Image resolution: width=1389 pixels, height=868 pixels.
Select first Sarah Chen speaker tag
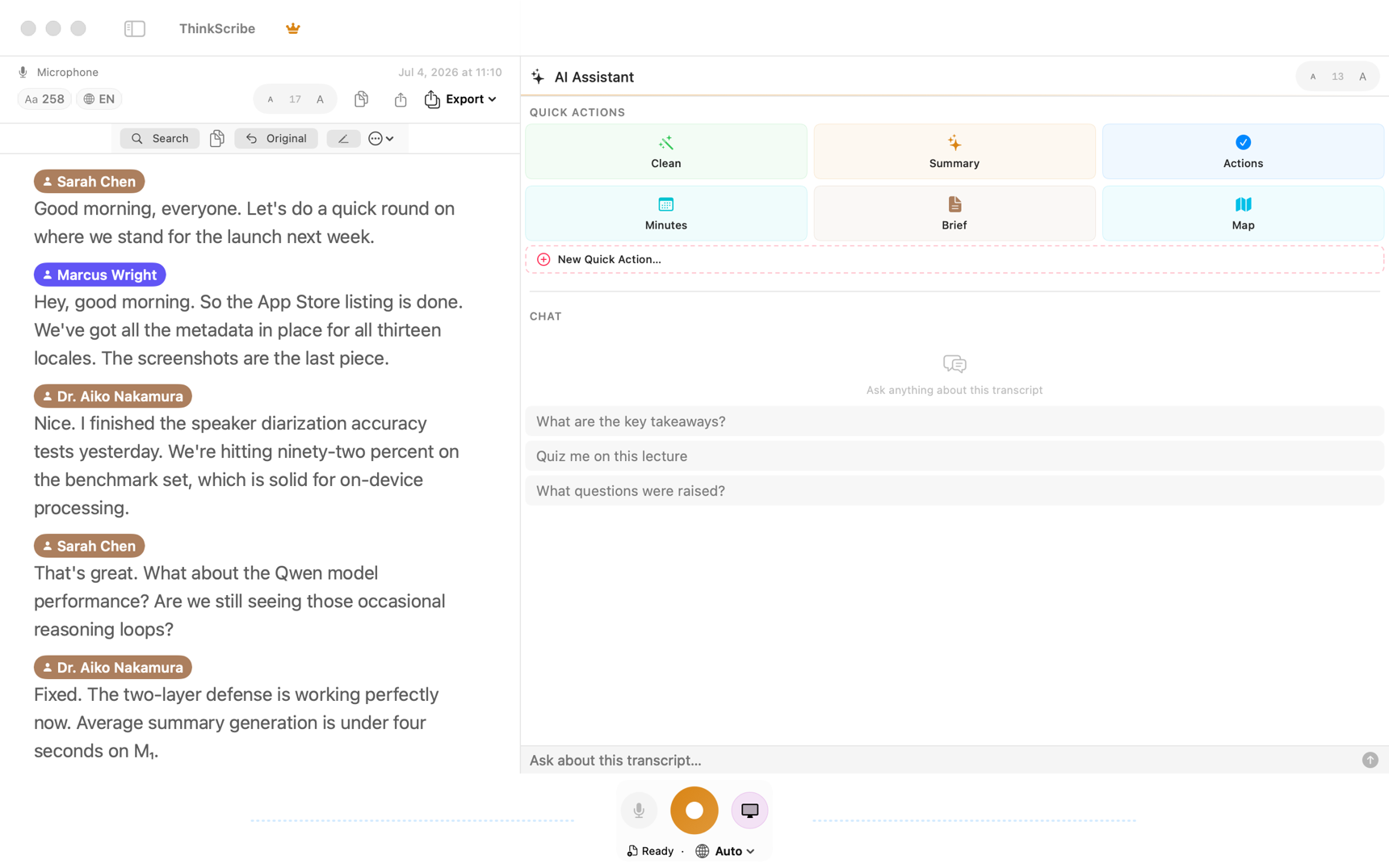click(90, 182)
